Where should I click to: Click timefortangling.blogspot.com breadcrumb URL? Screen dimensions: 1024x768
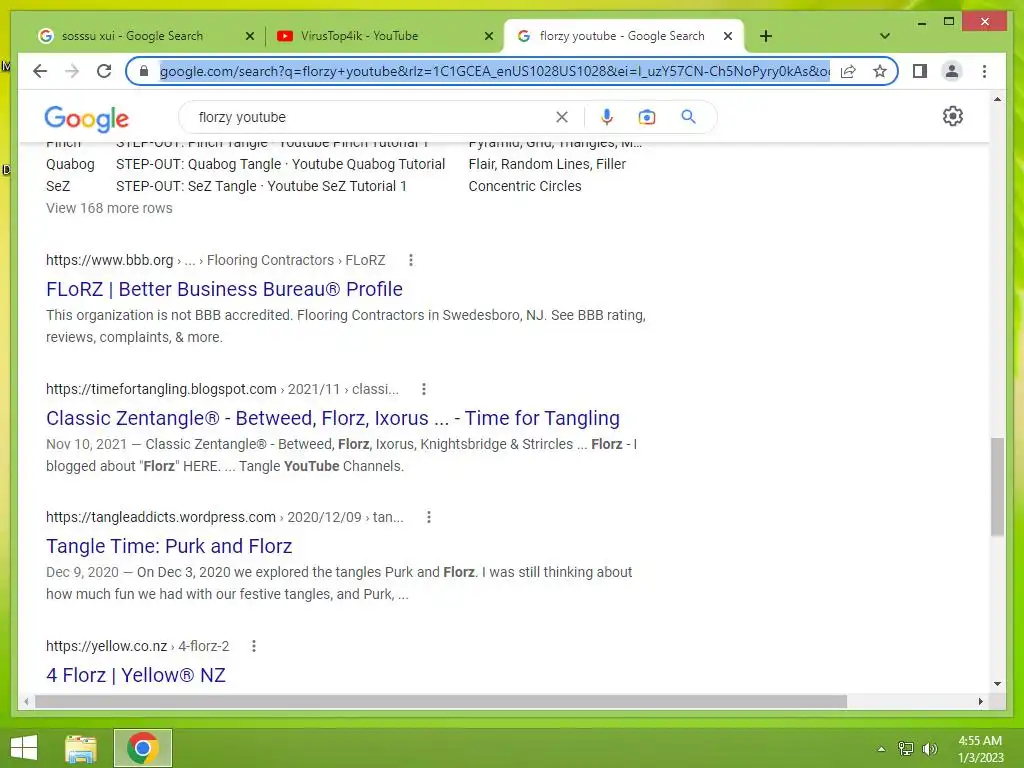click(x=161, y=389)
